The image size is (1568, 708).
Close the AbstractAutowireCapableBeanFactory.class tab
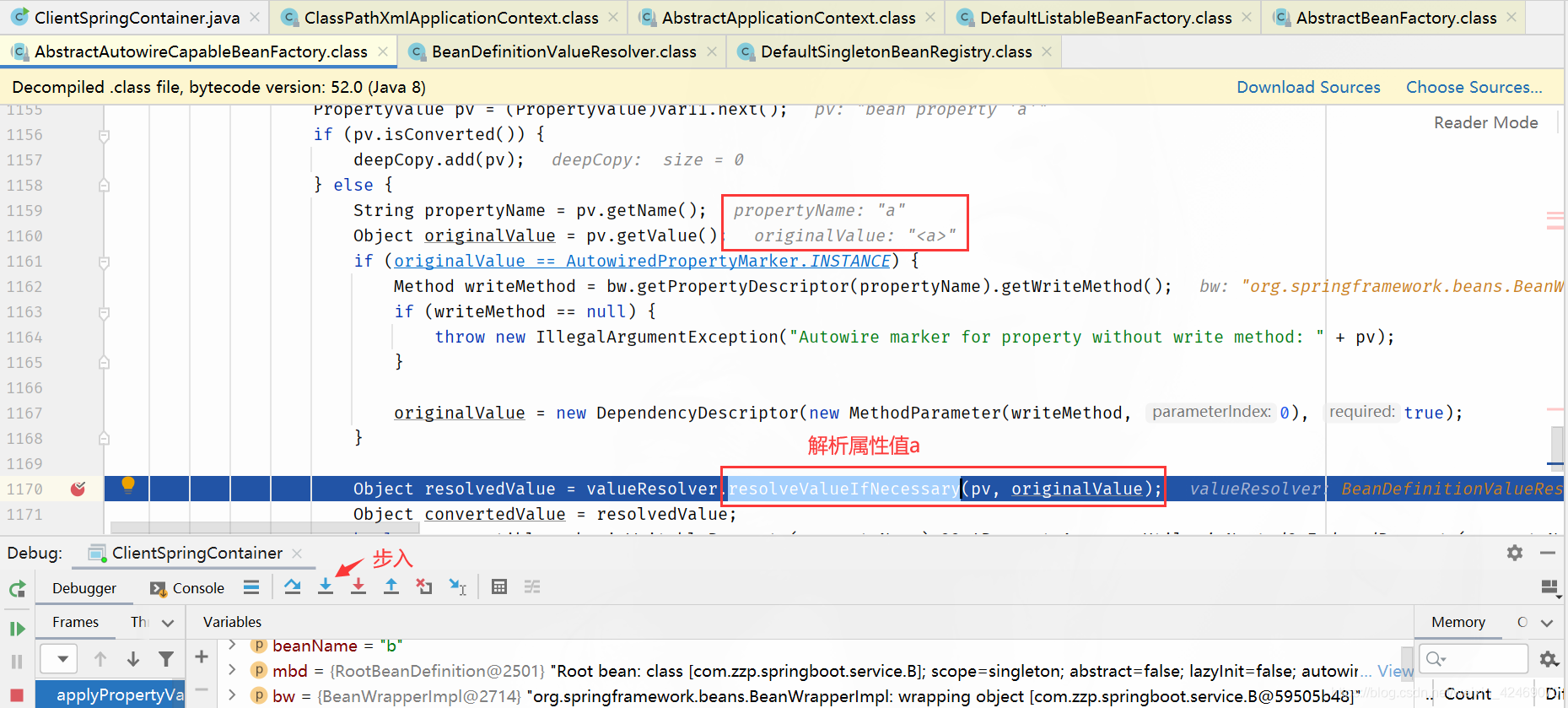[x=383, y=51]
